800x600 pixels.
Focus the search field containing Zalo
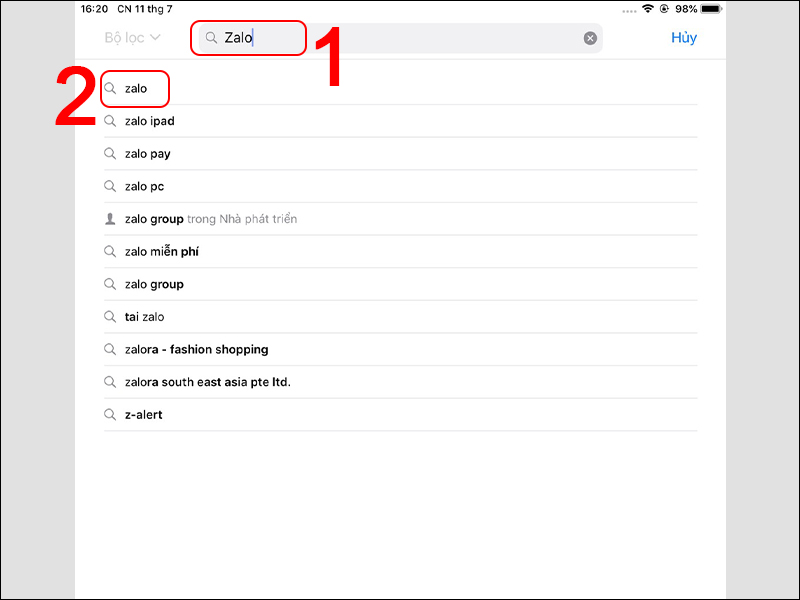click(x=401, y=38)
